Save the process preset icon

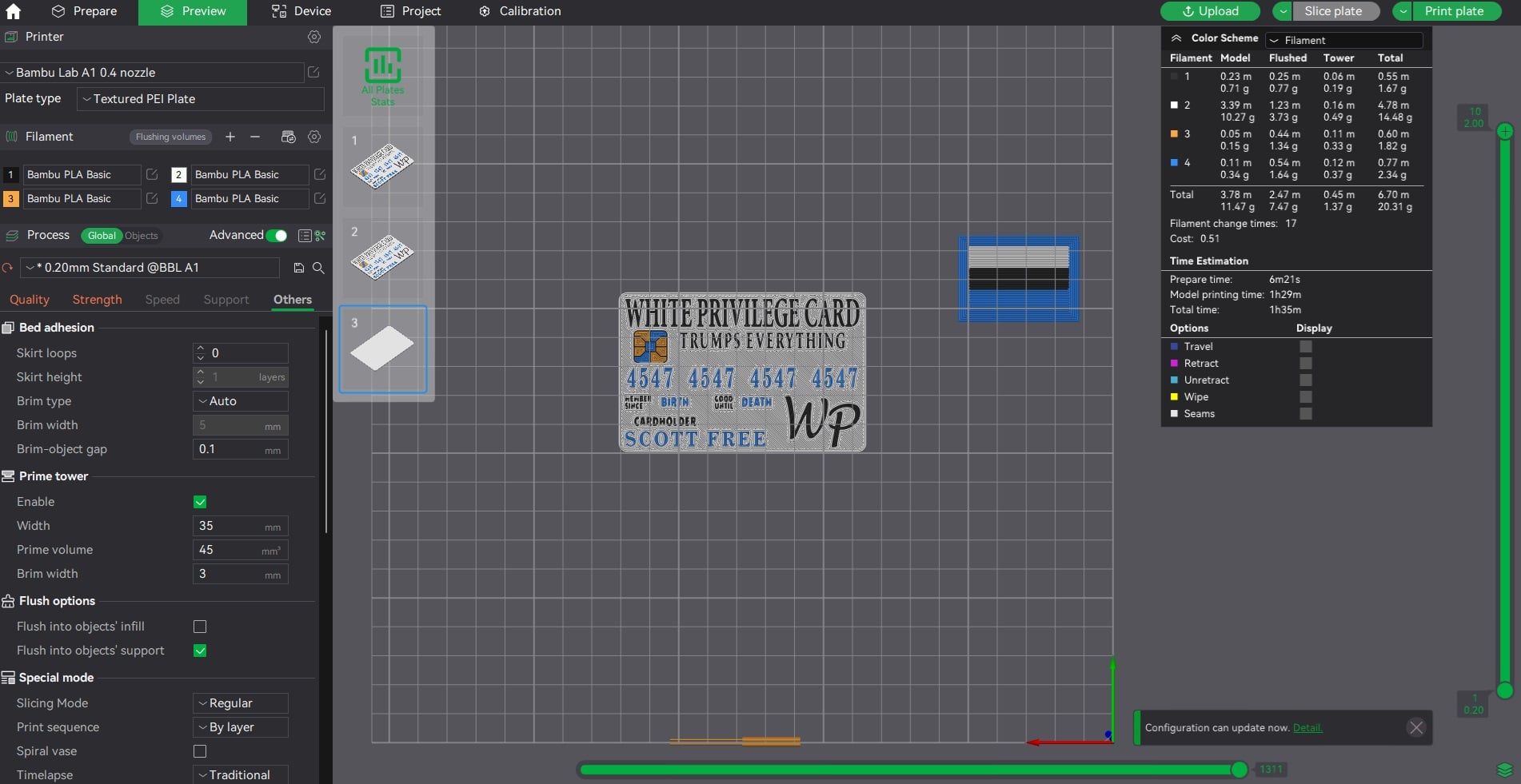point(299,268)
